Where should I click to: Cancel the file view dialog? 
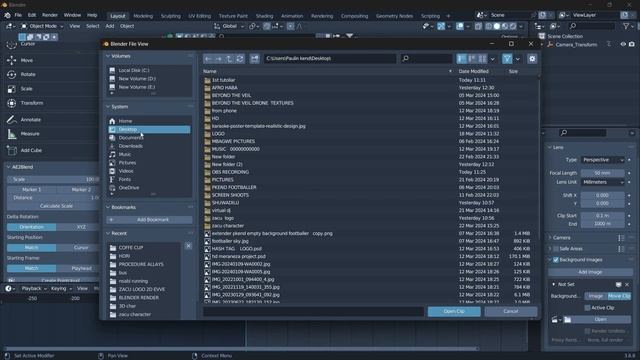click(511, 311)
